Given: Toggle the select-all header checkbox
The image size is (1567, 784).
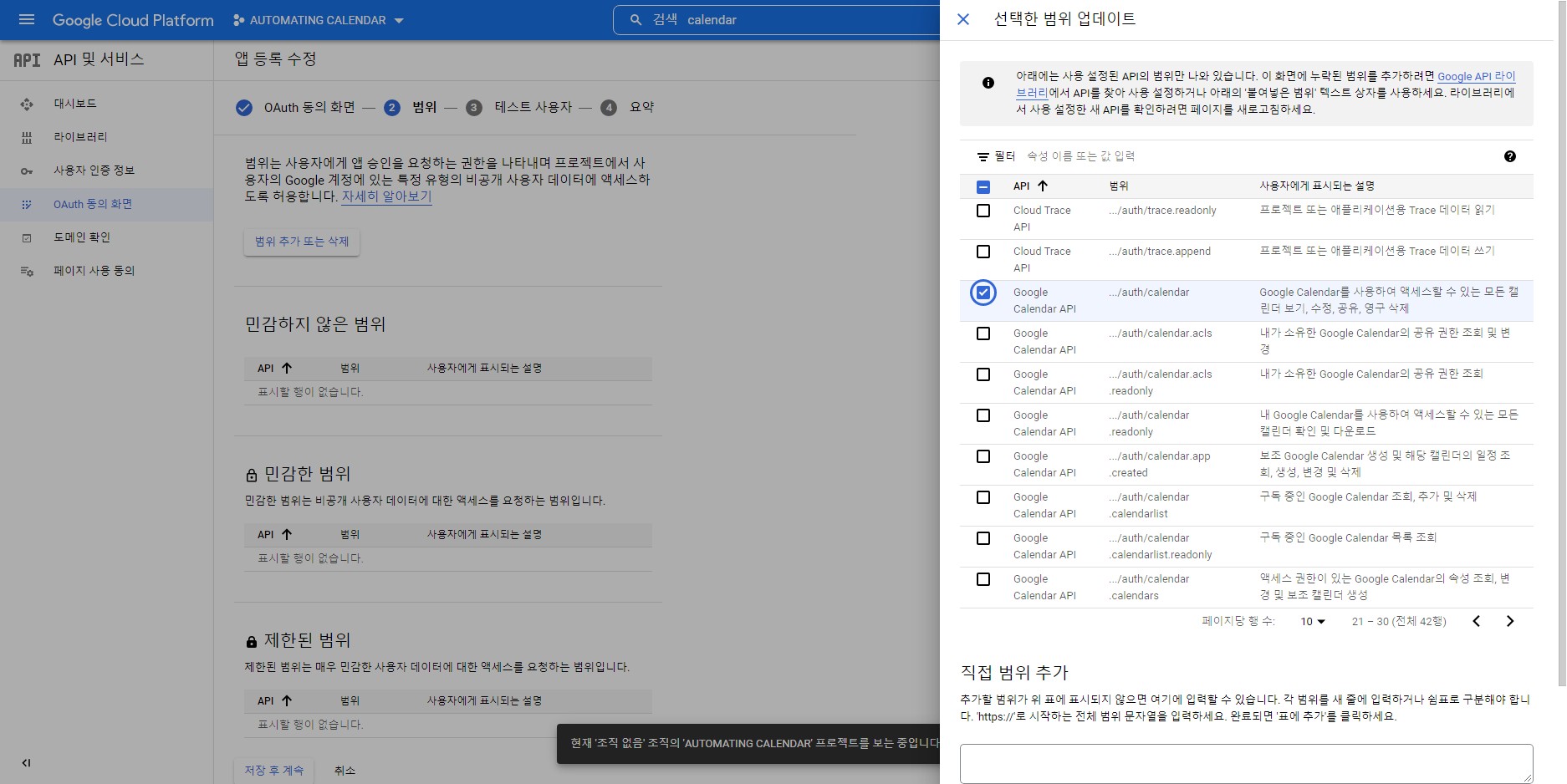Looking at the screenshot, I should coord(983,186).
